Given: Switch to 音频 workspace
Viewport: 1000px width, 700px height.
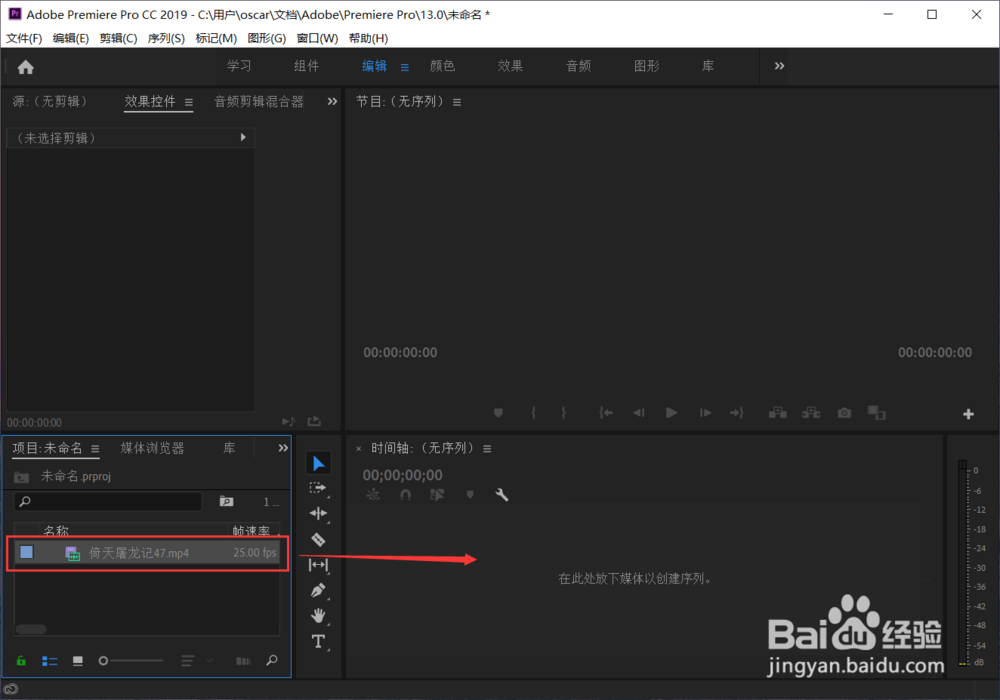Looking at the screenshot, I should click(x=578, y=66).
